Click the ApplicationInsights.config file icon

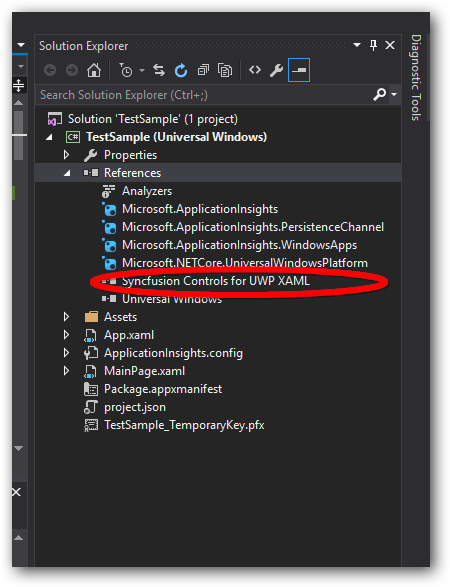pyautogui.click(x=91, y=353)
